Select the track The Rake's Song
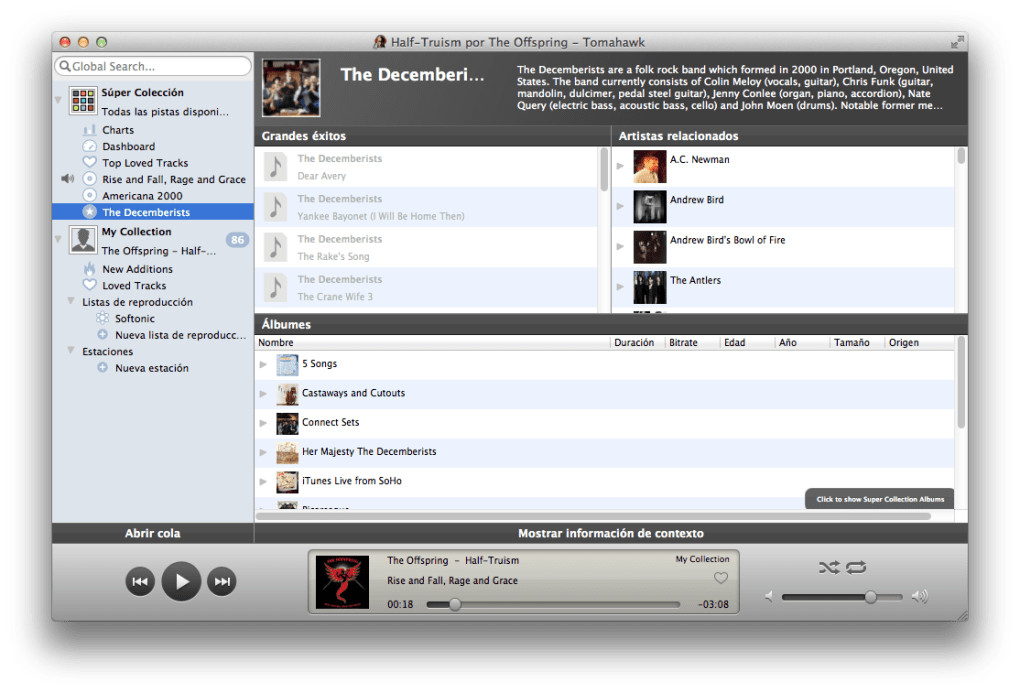This screenshot has width=1020, height=693. tap(426, 247)
